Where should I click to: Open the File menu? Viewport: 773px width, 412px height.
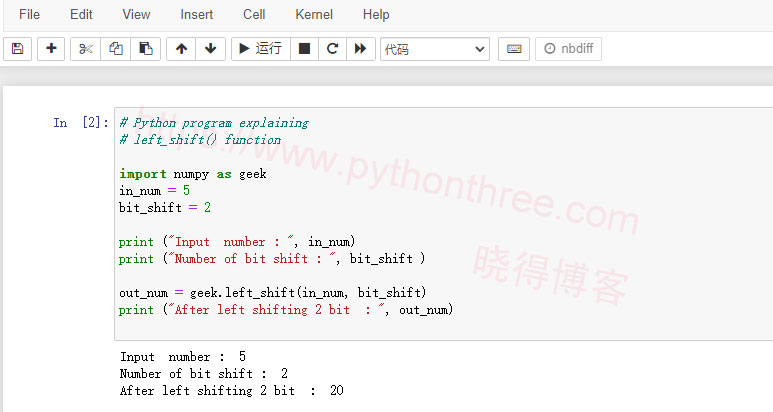click(x=30, y=15)
